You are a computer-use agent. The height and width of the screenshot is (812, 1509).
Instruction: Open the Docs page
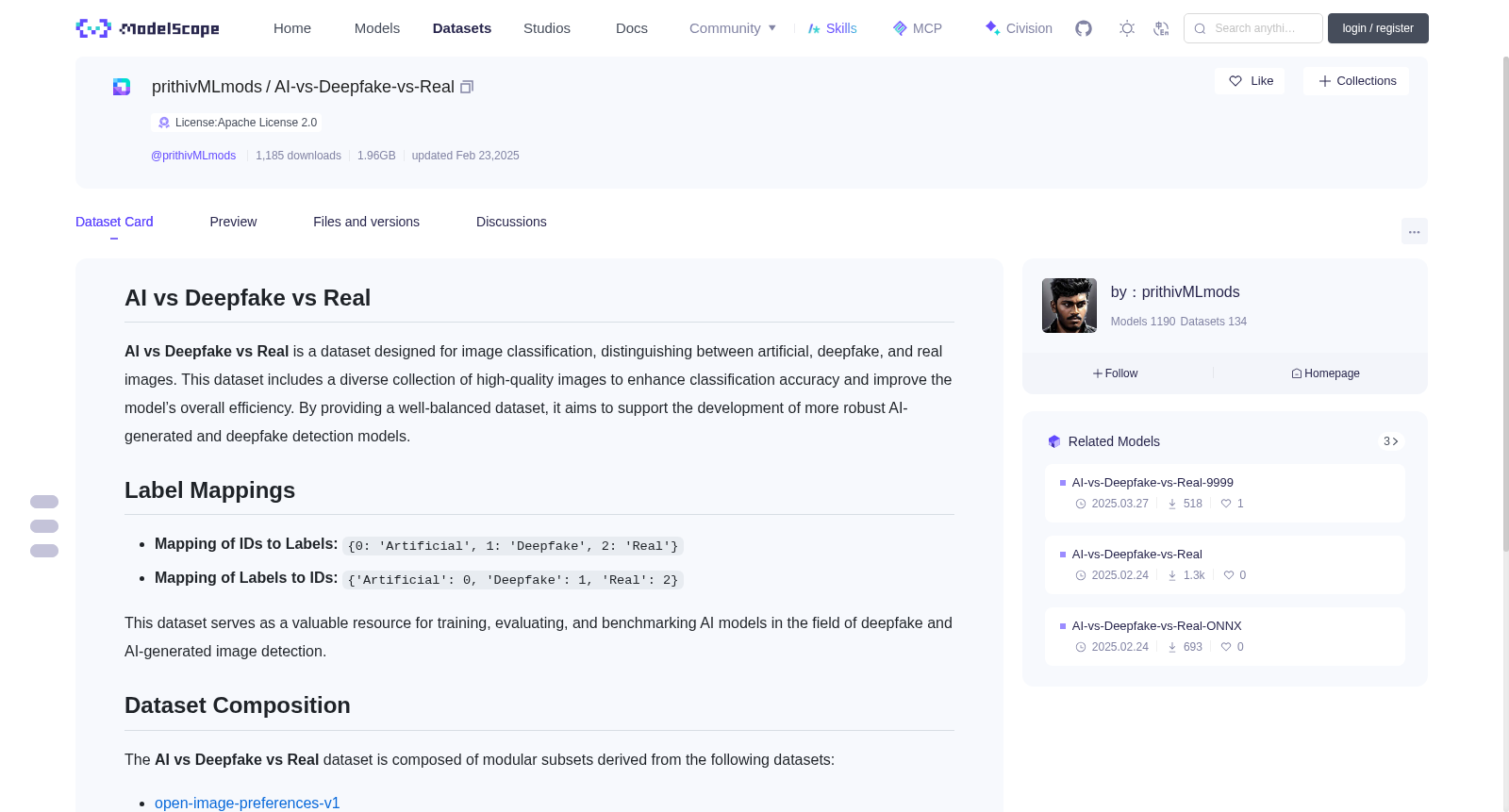[632, 28]
